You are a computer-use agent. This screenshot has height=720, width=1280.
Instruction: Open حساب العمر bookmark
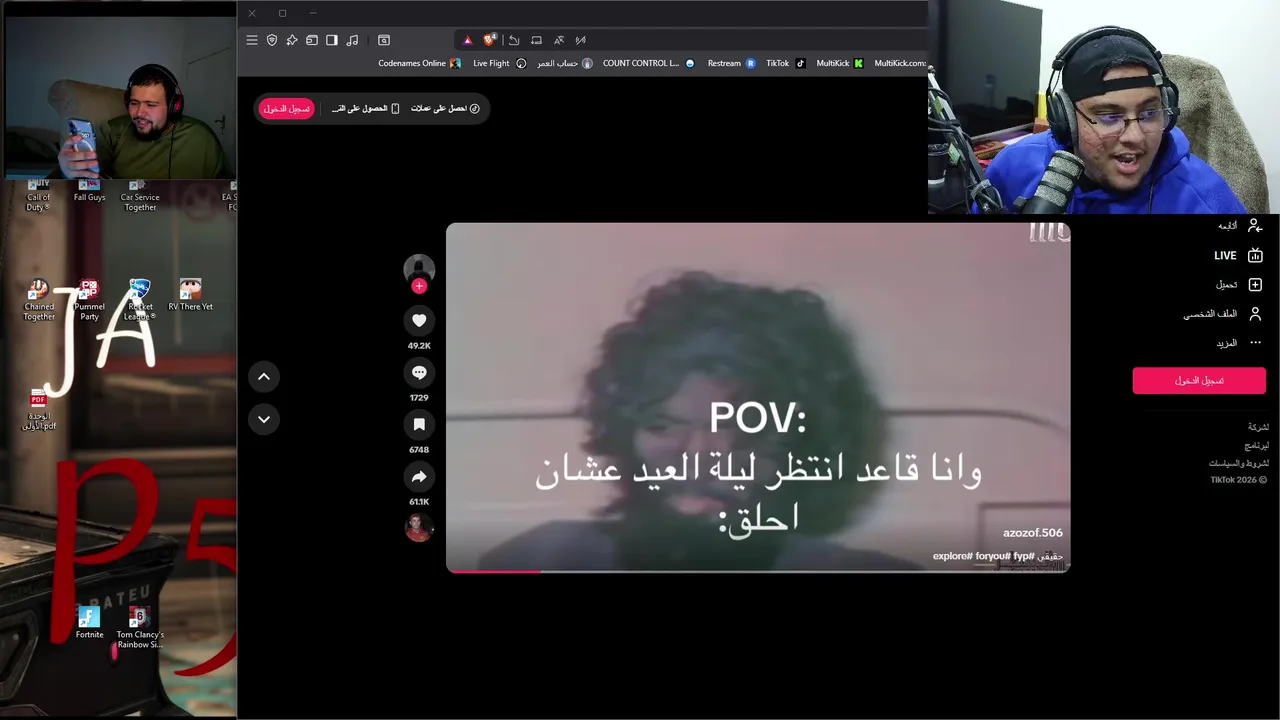(x=565, y=63)
